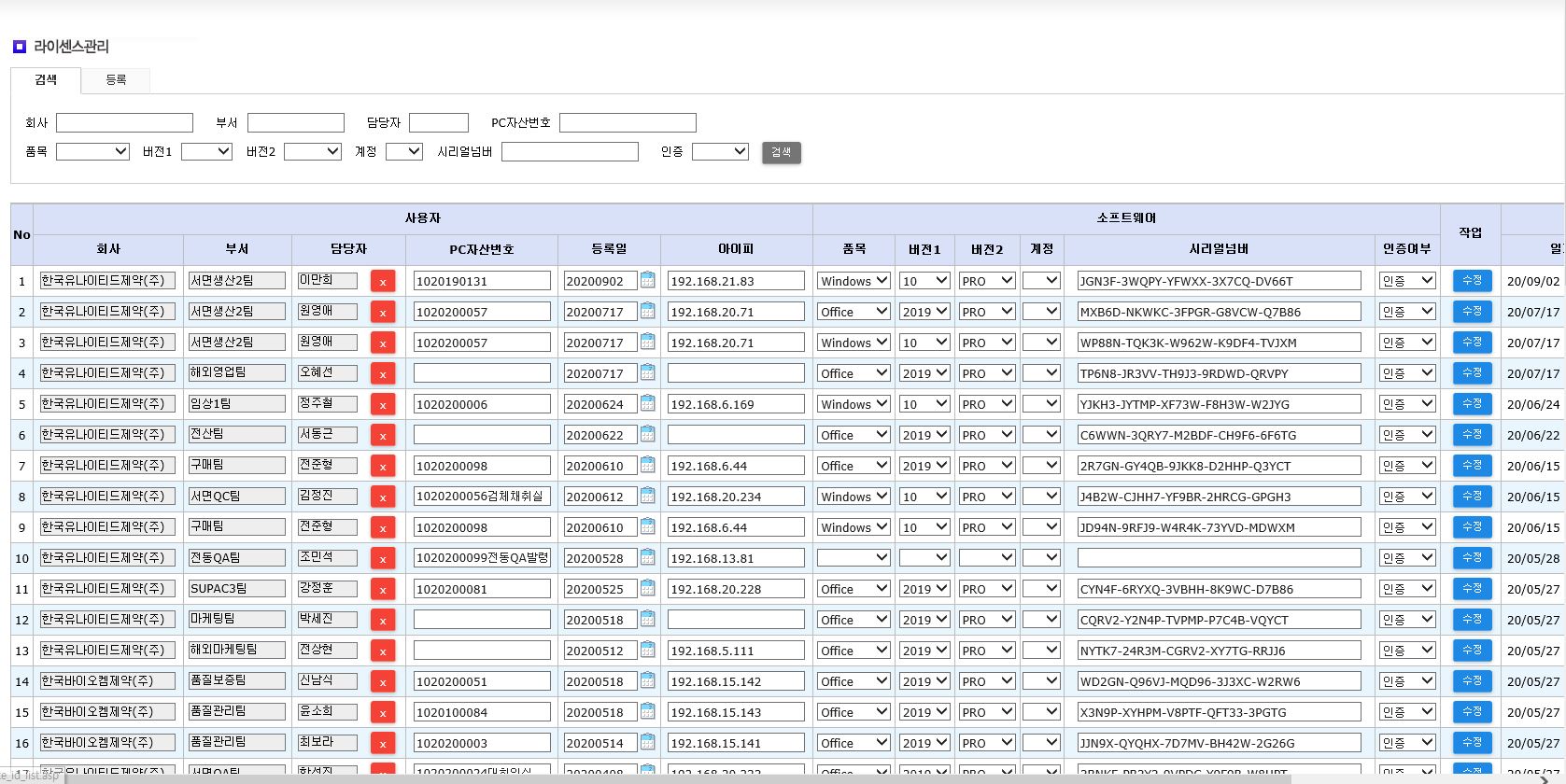The image size is (1566, 784).
Task: Click the calendar icon in row 12
Action: 647,619
